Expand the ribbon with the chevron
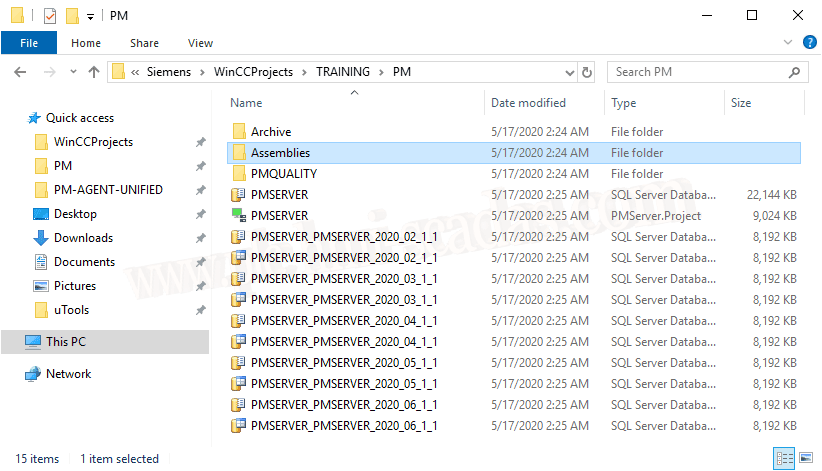 pyautogui.click(x=785, y=43)
